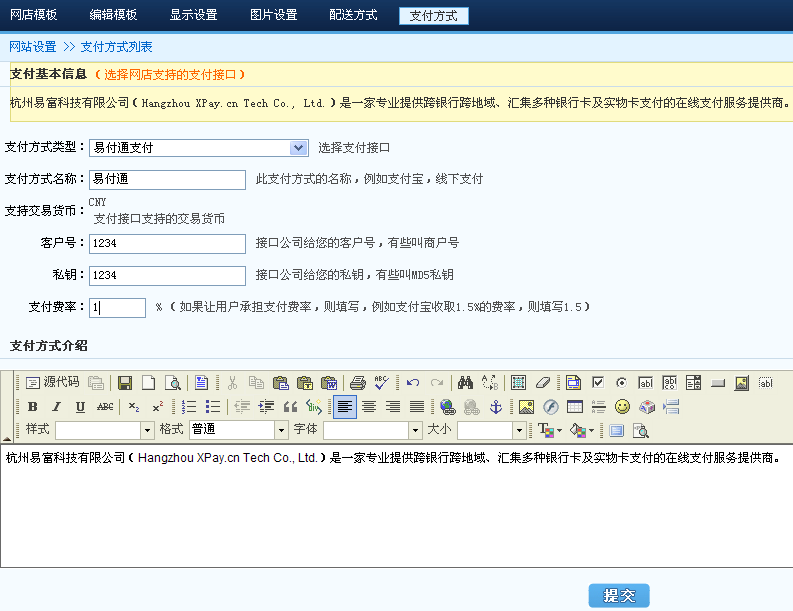Insert a bulleted list
The height and width of the screenshot is (611, 793).
213,407
